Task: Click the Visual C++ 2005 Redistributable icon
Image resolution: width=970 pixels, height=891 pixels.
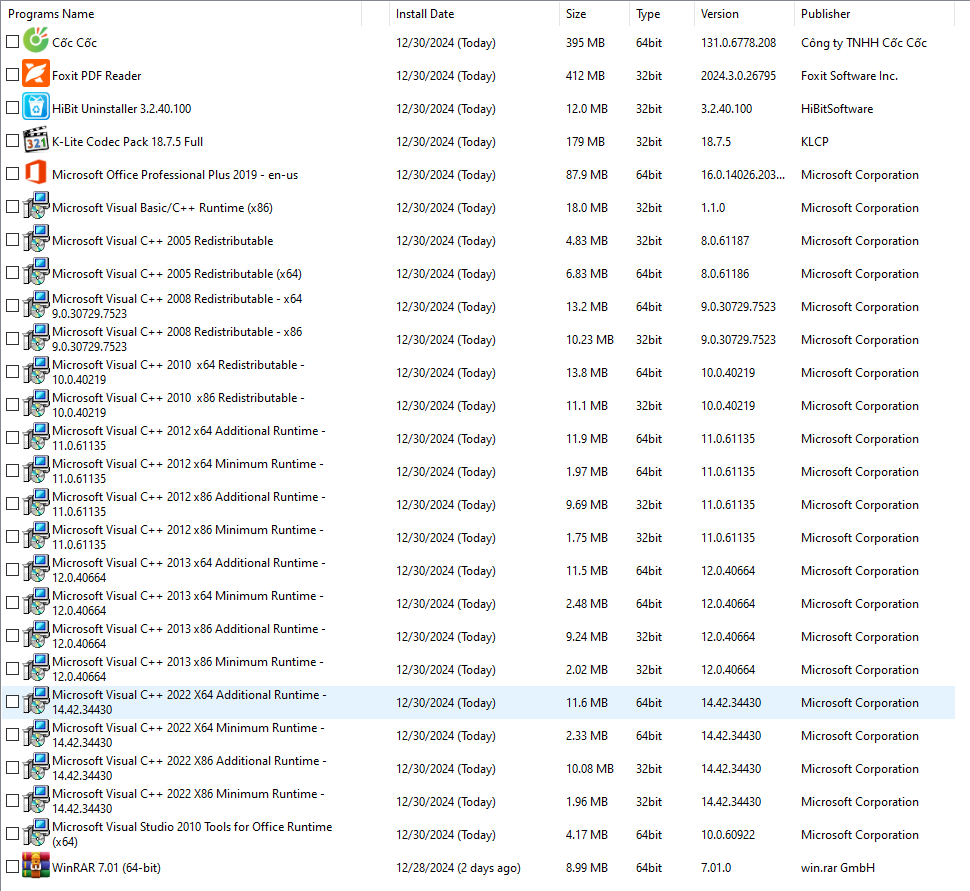Action: click(36, 240)
